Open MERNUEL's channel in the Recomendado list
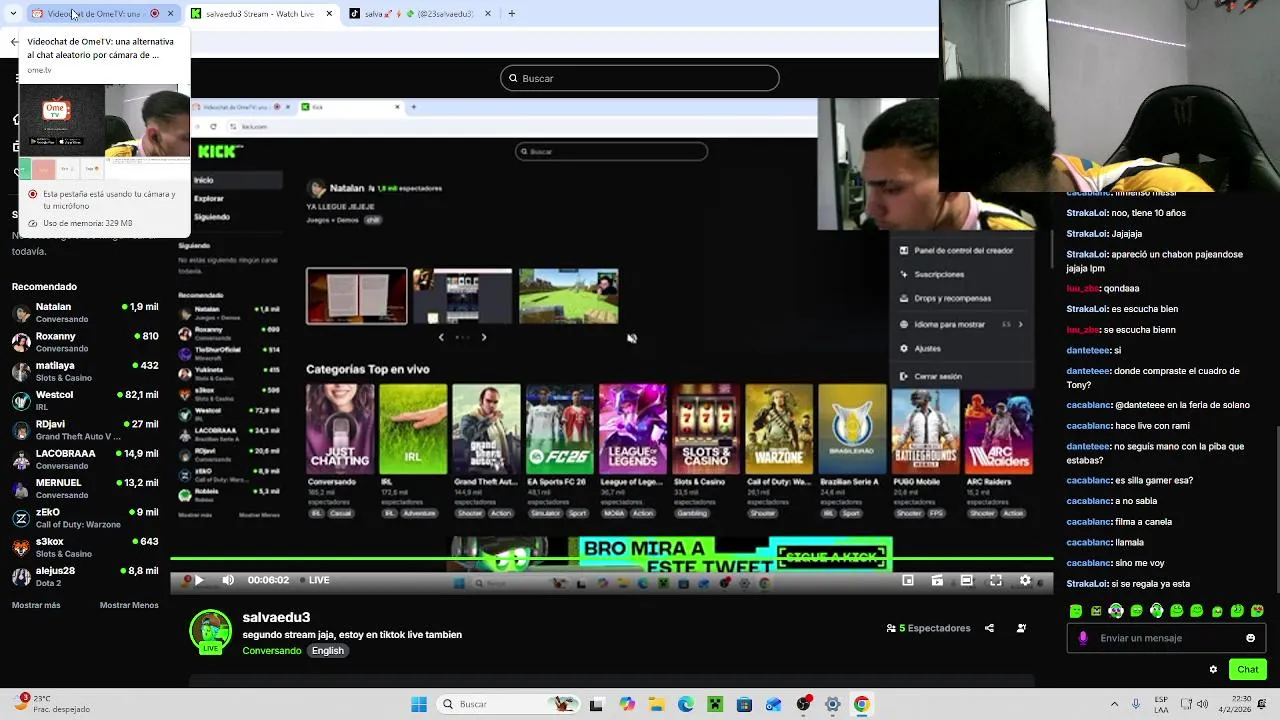Viewport: 1280px width, 720px height. [85, 488]
